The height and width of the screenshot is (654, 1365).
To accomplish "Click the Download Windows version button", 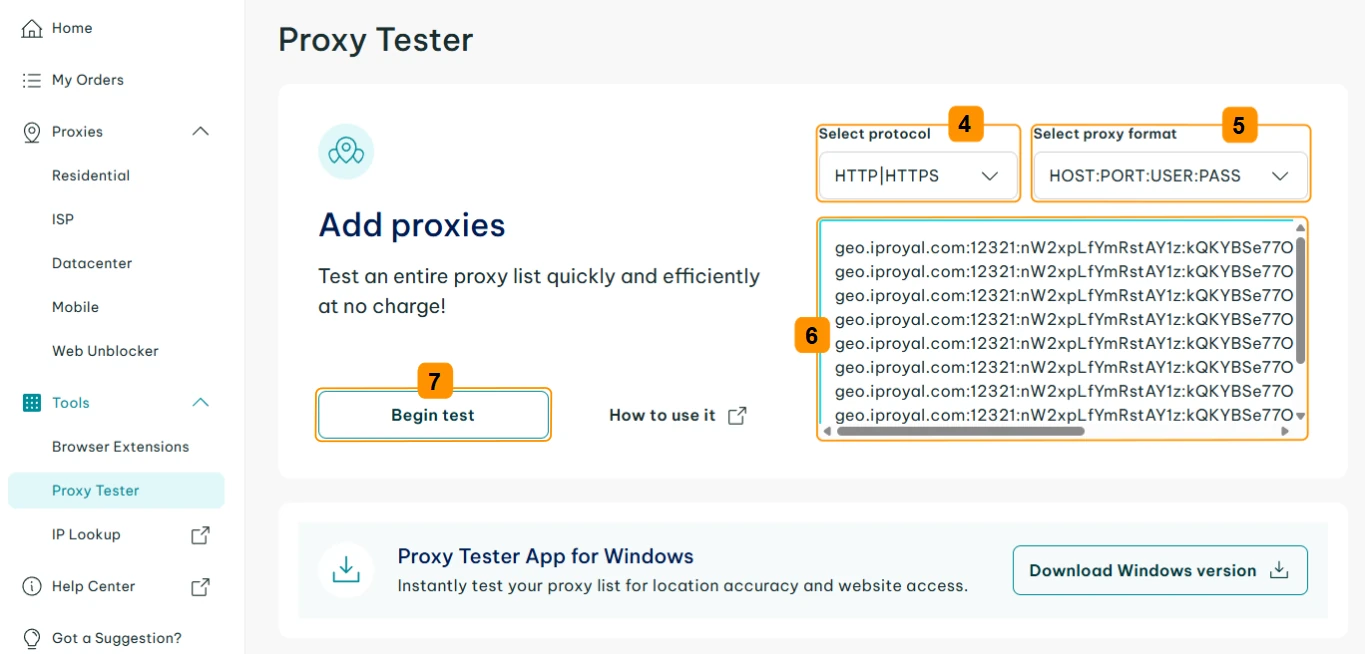I will [1159, 570].
